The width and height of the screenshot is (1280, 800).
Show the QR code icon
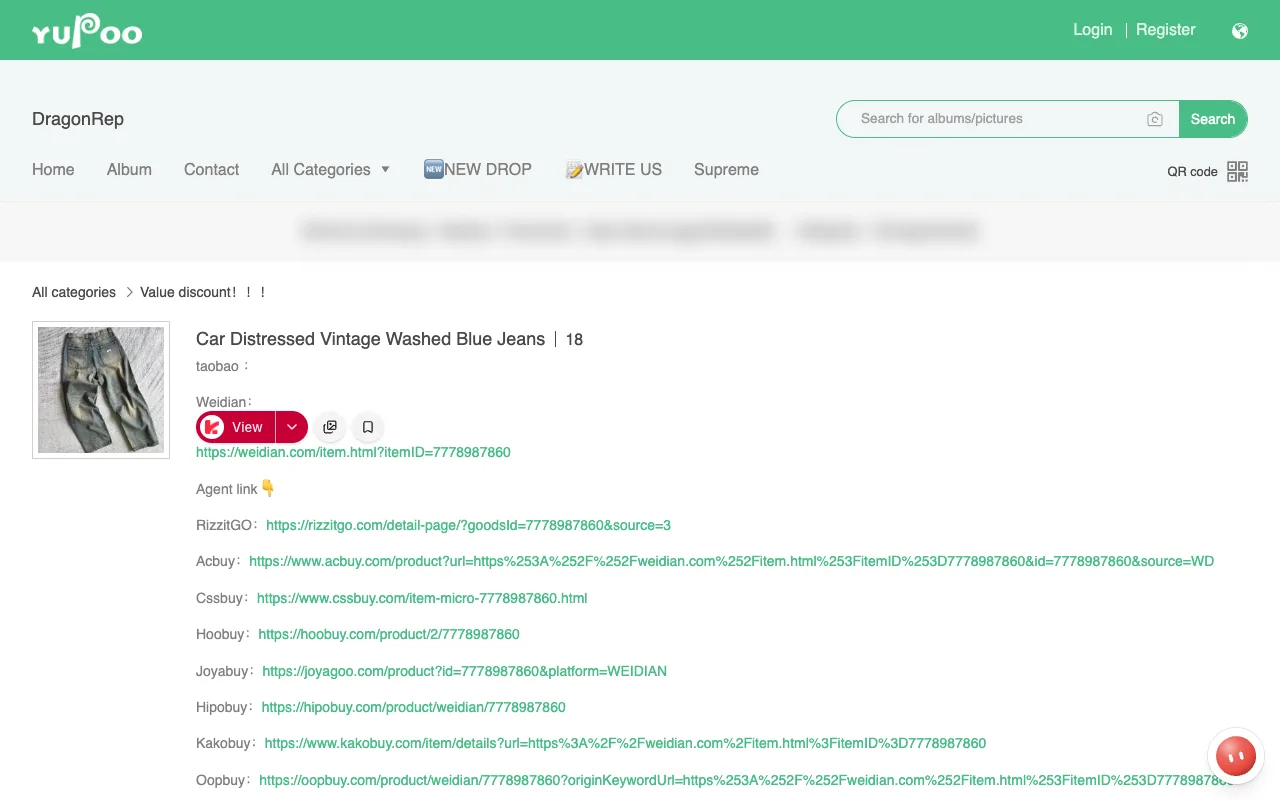click(1238, 171)
